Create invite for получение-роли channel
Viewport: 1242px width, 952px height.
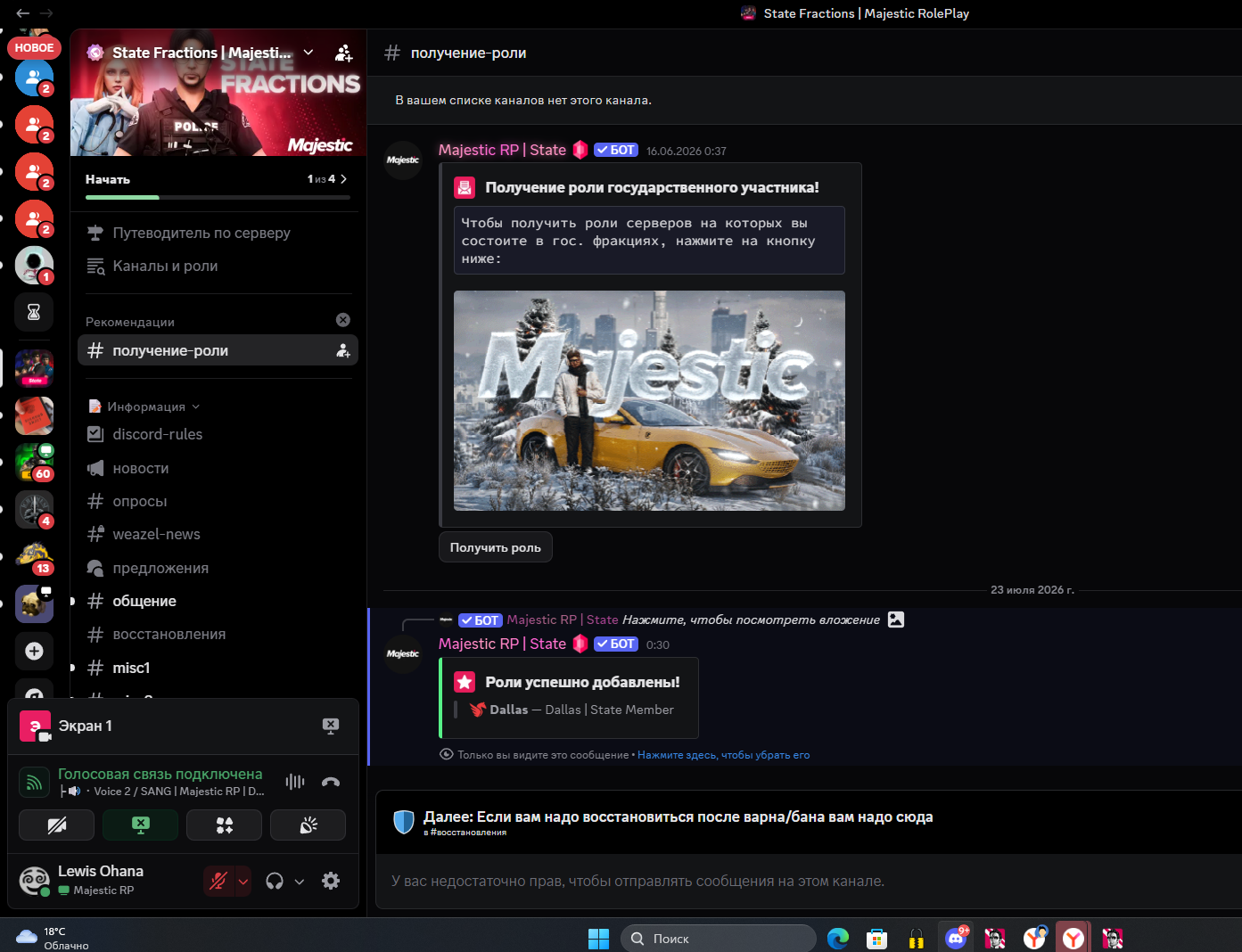tap(343, 350)
